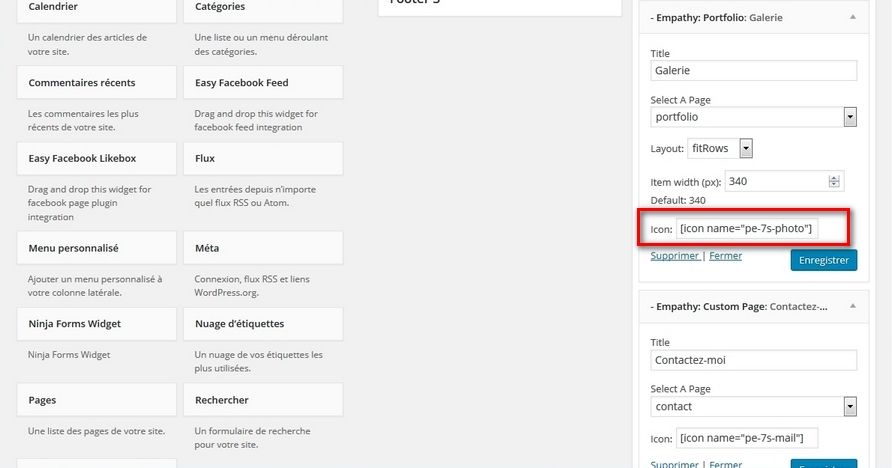Click the Fermer link in Galerie widget
This screenshot has width=892, height=468.
tap(726, 256)
